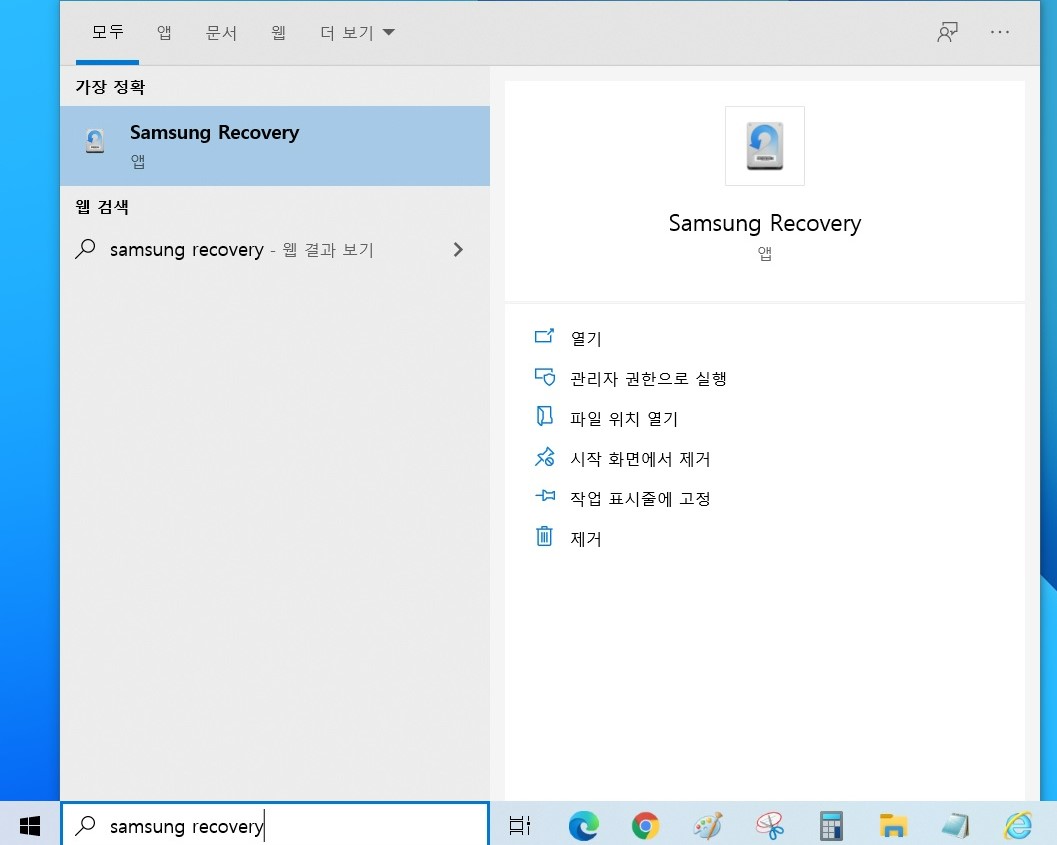The width and height of the screenshot is (1057, 845).
Task: Click the small Samsung Recovery icon in results
Action: [94, 142]
